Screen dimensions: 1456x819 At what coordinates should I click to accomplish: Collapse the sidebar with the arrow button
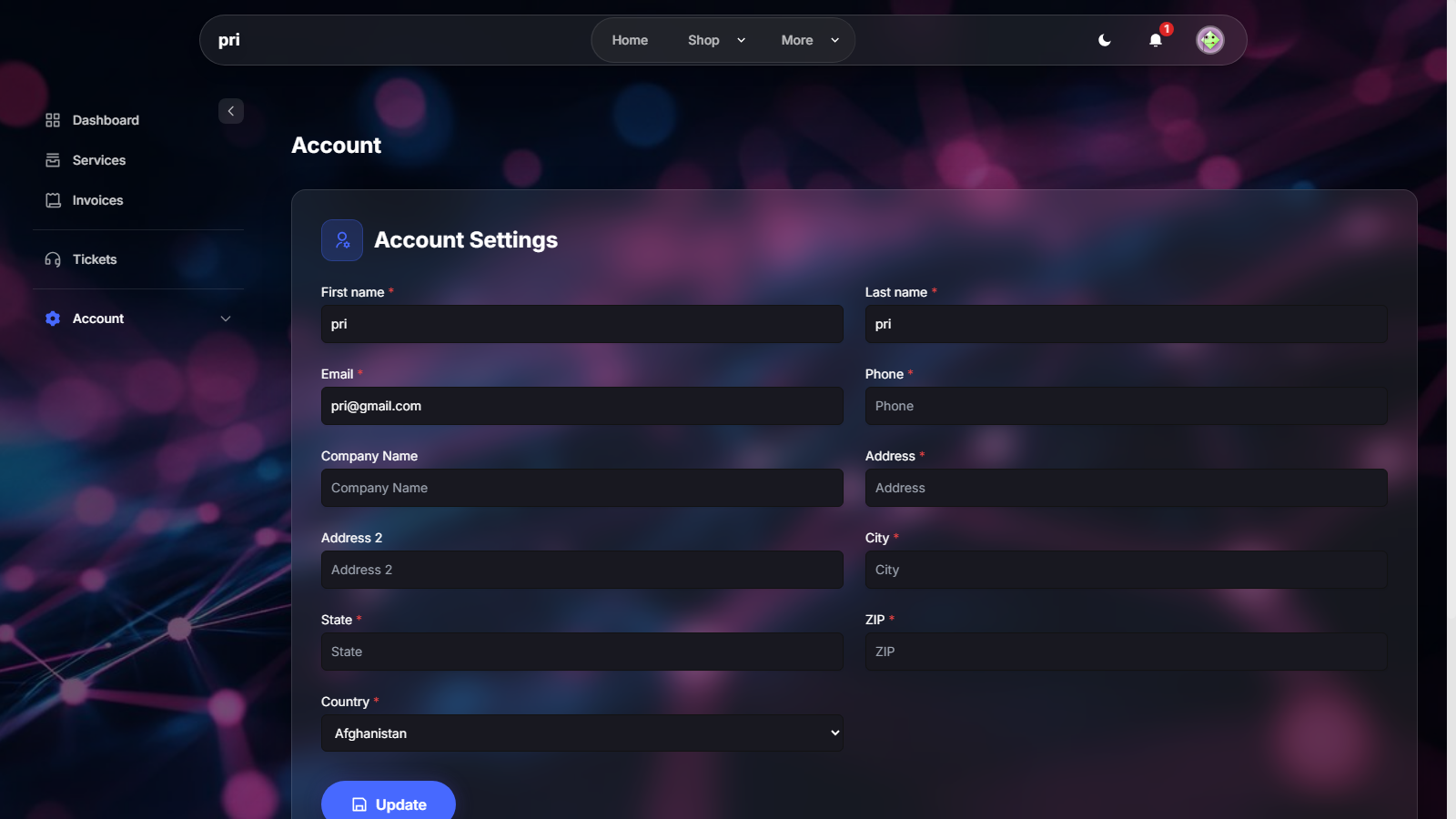231,111
